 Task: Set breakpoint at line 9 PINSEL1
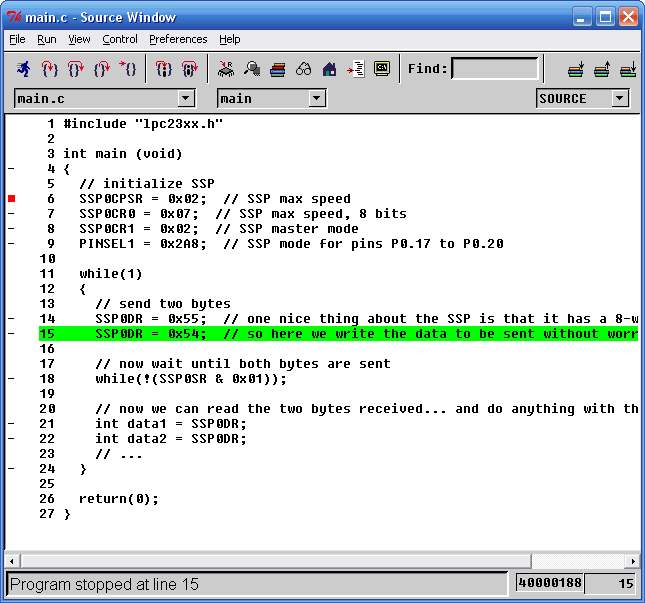pyautogui.click(x=11, y=244)
